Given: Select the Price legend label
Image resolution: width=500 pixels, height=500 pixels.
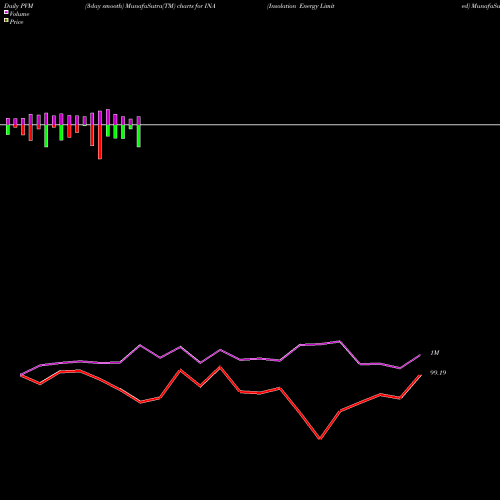Looking at the screenshot, I should tap(16, 22).
